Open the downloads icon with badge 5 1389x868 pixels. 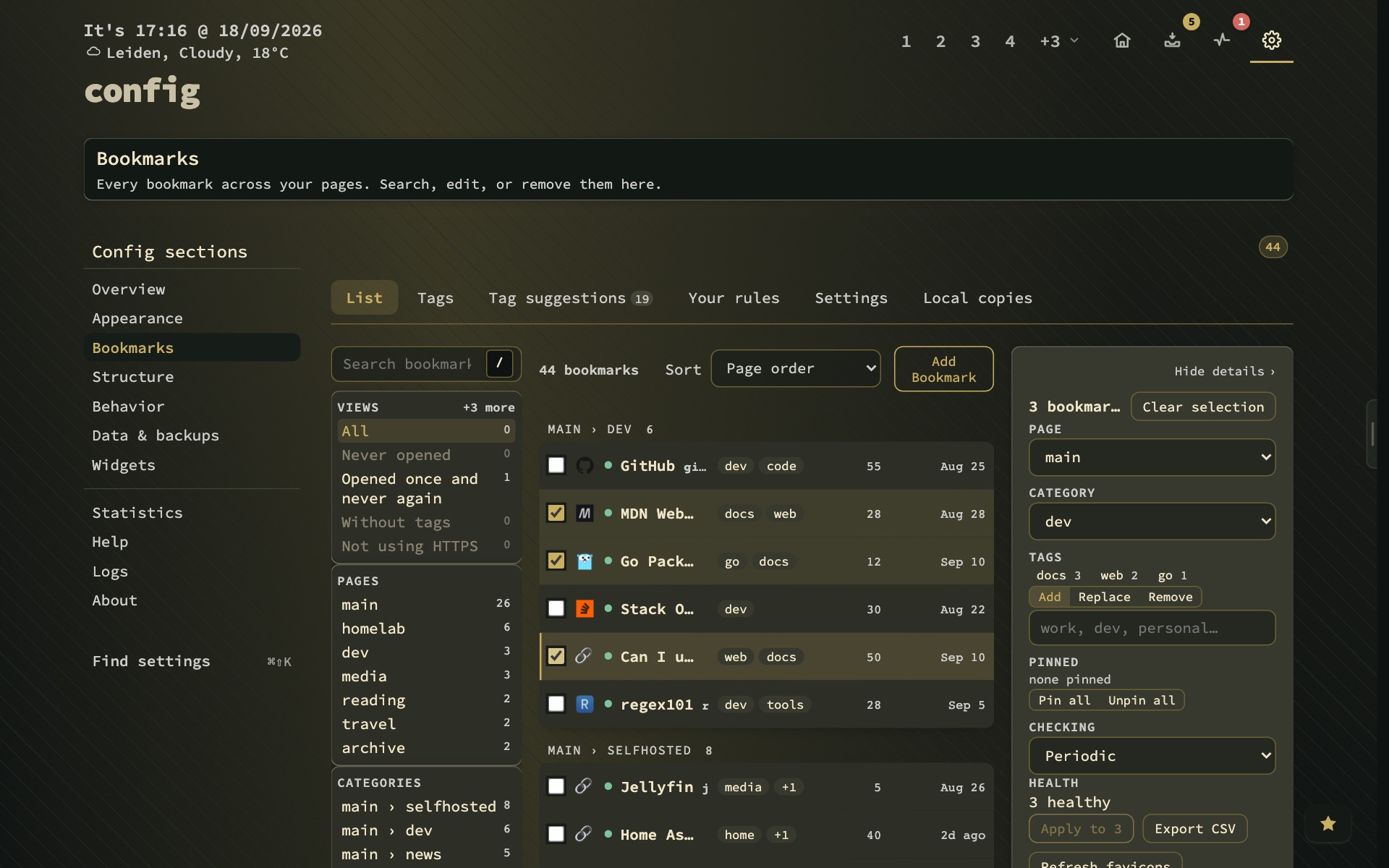click(1172, 41)
